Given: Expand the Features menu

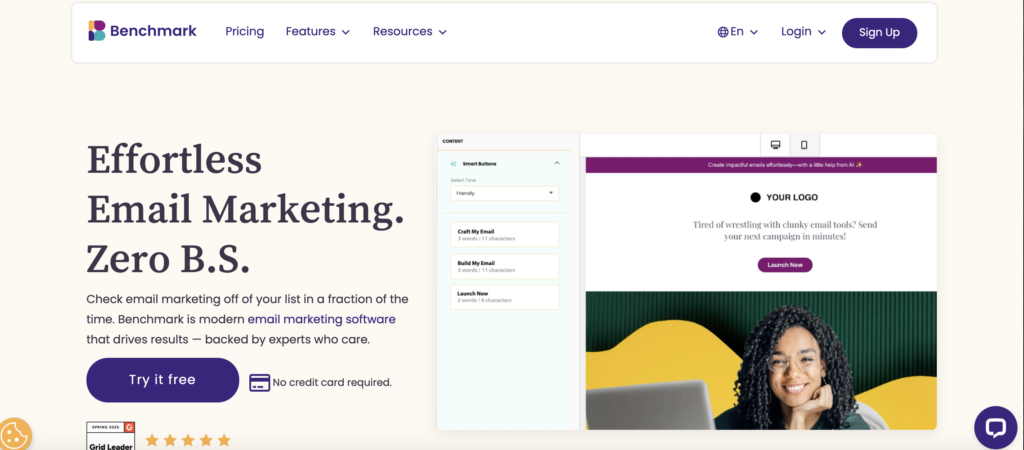Looking at the screenshot, I should 318,31.
